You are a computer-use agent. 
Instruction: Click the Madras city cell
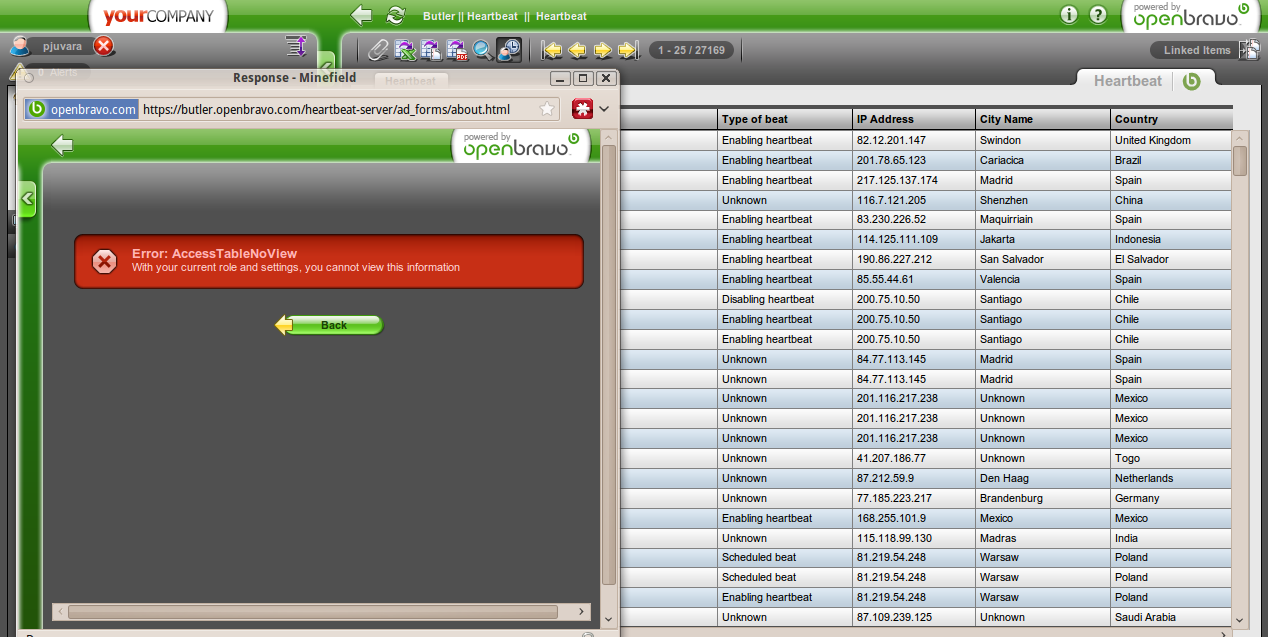pyautogui.click(x=1044, y=538)
